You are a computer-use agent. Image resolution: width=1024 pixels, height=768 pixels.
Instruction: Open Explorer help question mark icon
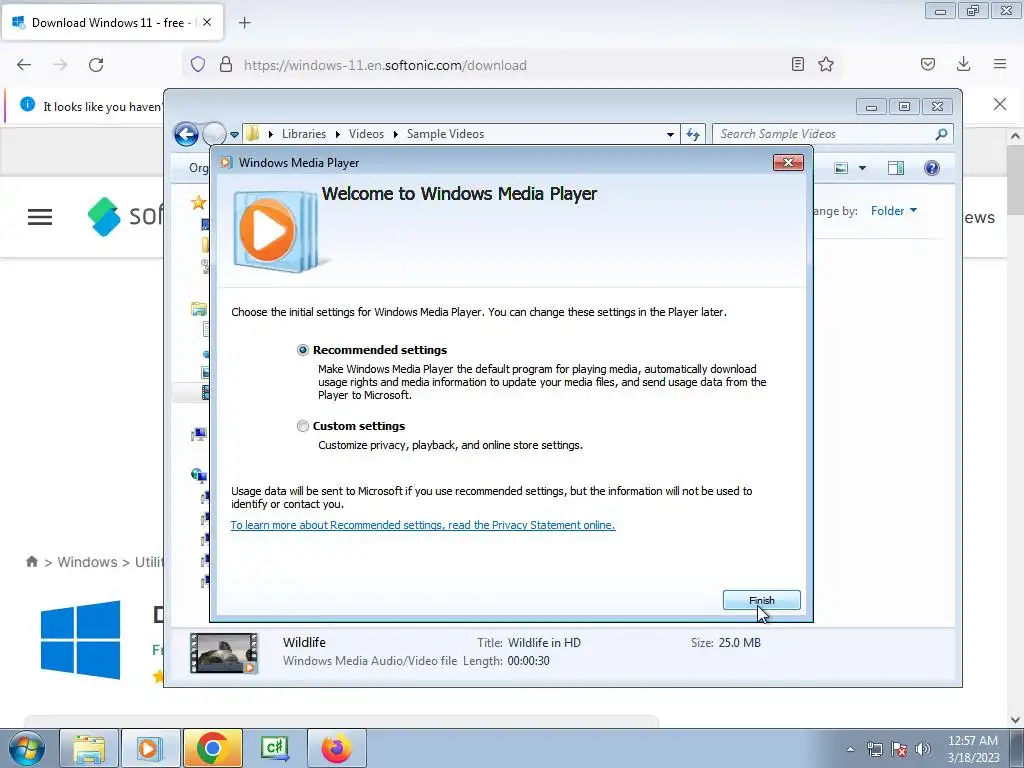[932, 168]
